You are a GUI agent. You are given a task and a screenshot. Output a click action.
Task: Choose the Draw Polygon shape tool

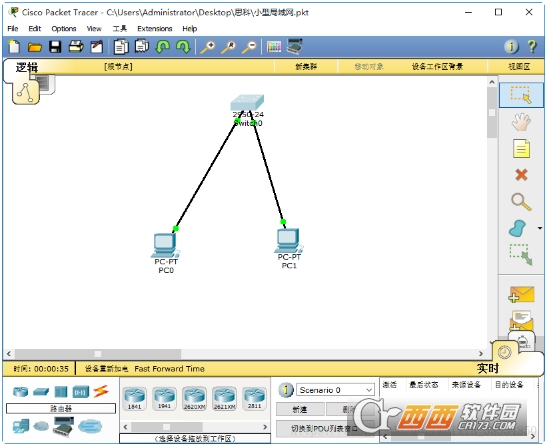518,228
